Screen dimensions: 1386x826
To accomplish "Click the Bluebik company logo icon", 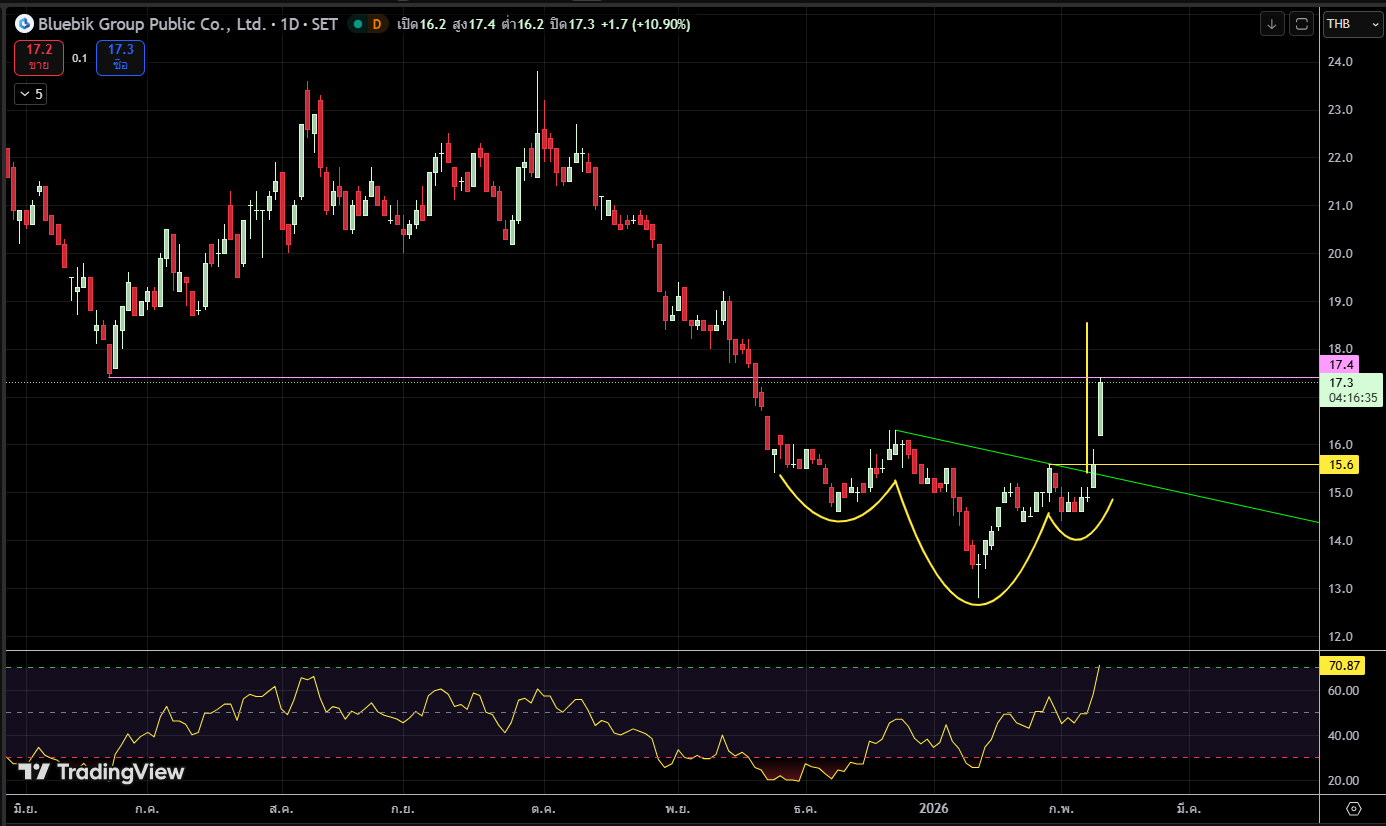I will (24, 24).
